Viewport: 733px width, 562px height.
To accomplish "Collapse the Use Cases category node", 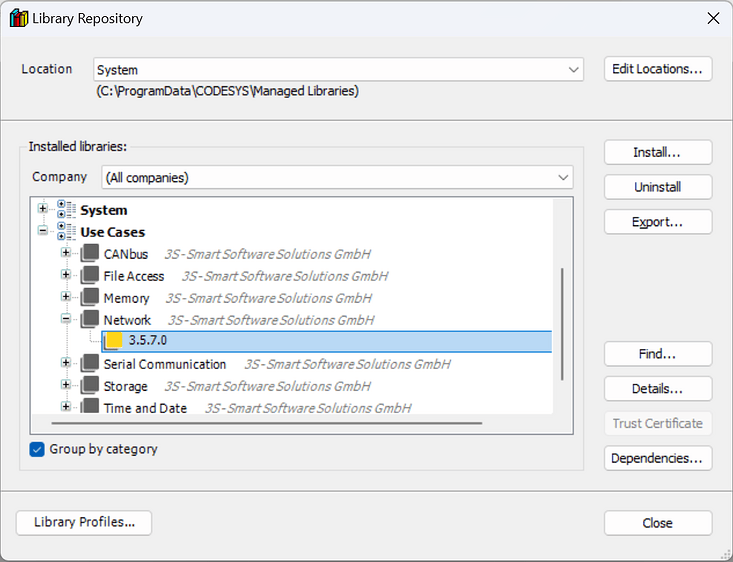I will (43, 230).
